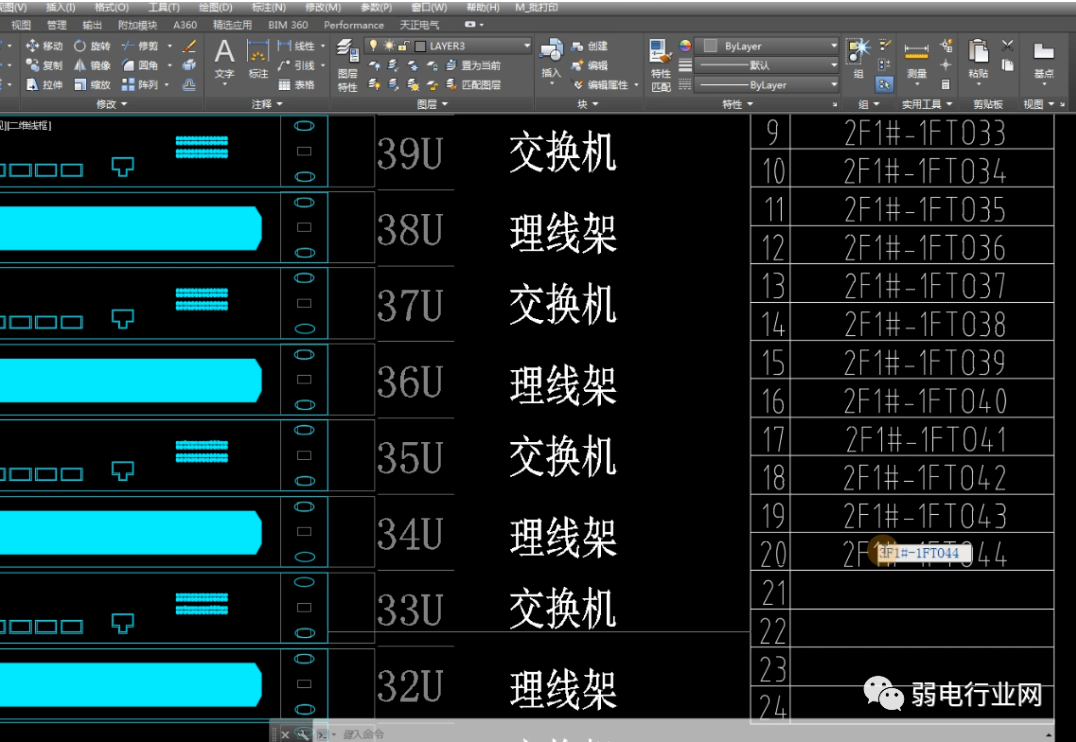
Task: Click the 置为当前 layer button
Action: point(480,66)
